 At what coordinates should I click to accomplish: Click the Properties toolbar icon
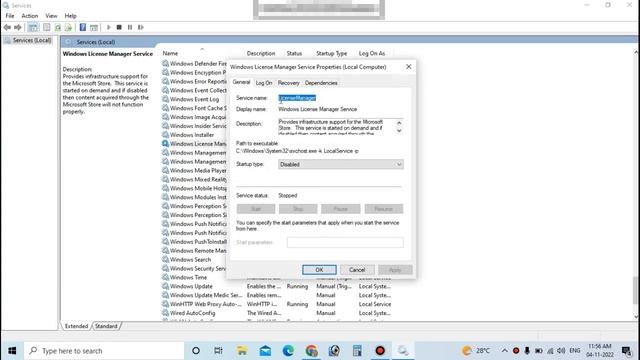point(47,27)
